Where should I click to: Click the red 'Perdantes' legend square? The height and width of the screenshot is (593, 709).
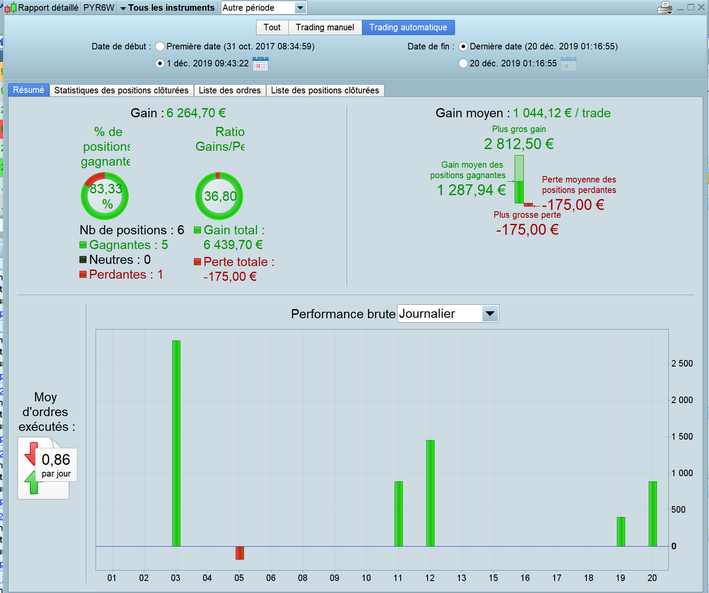click(83, 274)
